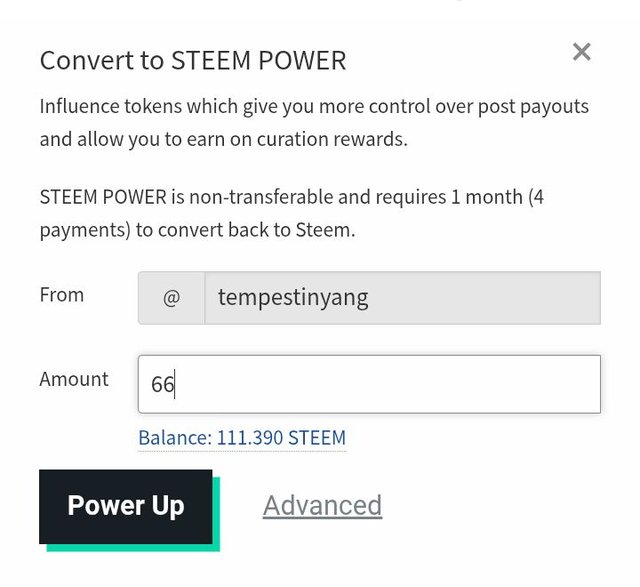This screenshot has height=587, width=640.
Task: Click the Amount label
Action: click(x=74, y=379)
